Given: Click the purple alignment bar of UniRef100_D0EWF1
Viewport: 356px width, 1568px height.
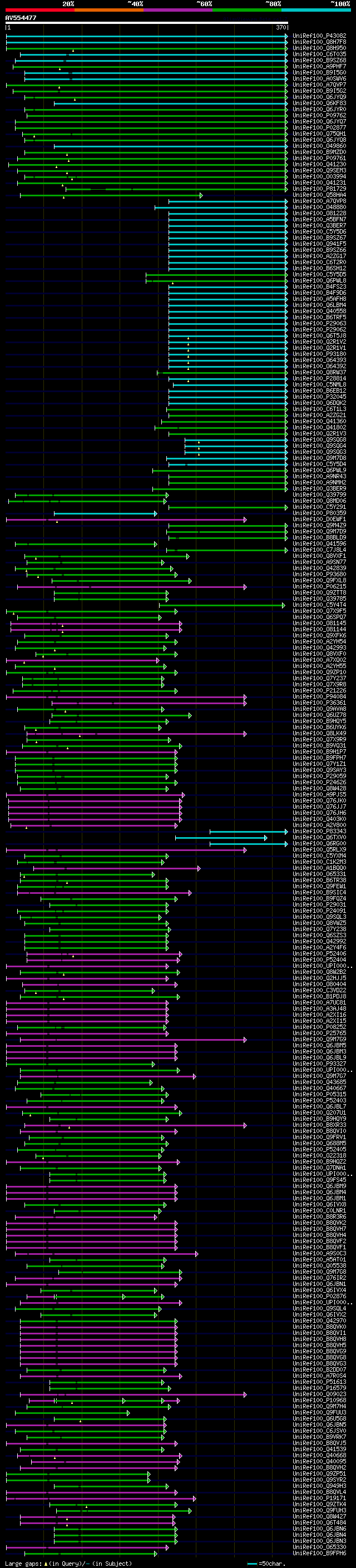Looking at the screenshot, I should click(127, 520).
